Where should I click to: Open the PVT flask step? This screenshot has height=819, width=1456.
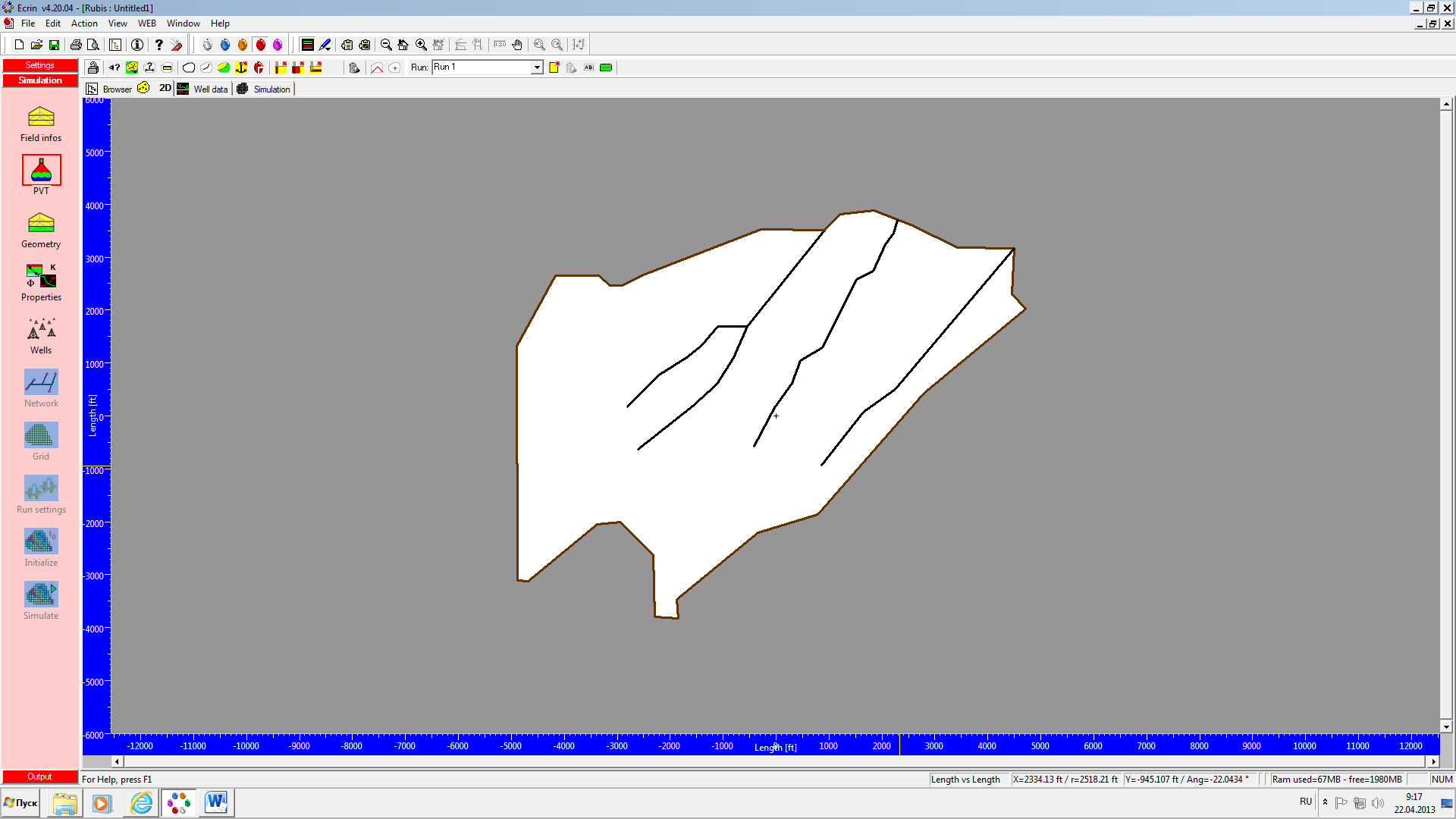[x=41, y=176]
